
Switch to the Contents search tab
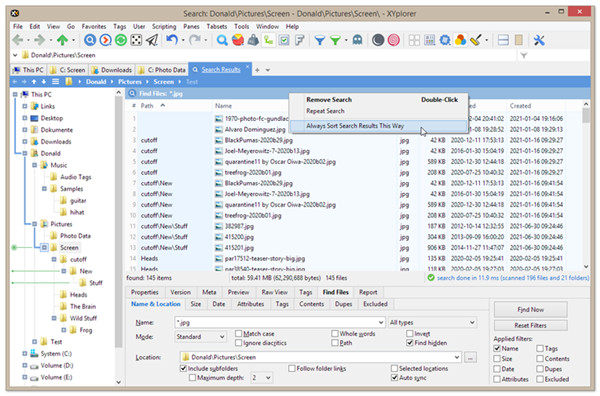tap(311, 304)
